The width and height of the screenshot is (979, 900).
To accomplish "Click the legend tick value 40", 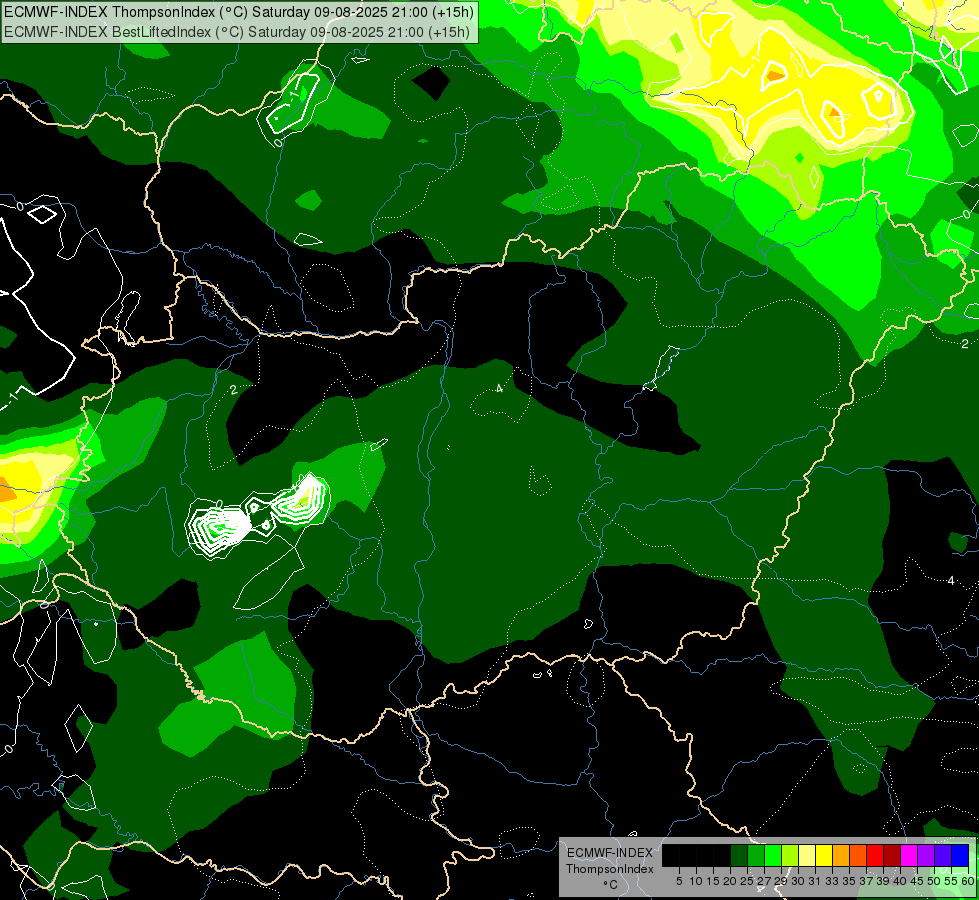I will click(900, 881).
